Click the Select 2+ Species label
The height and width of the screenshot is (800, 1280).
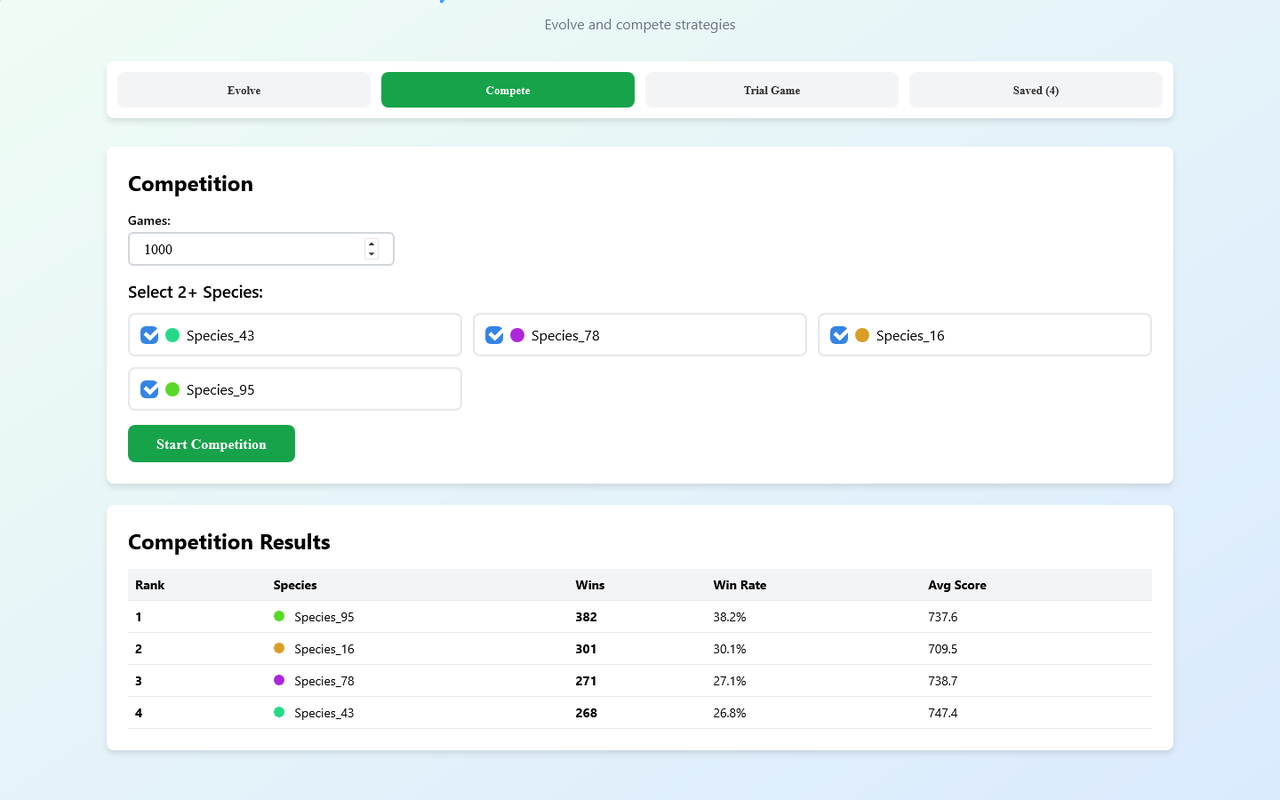pyautogui.click(x=196, y=292)
